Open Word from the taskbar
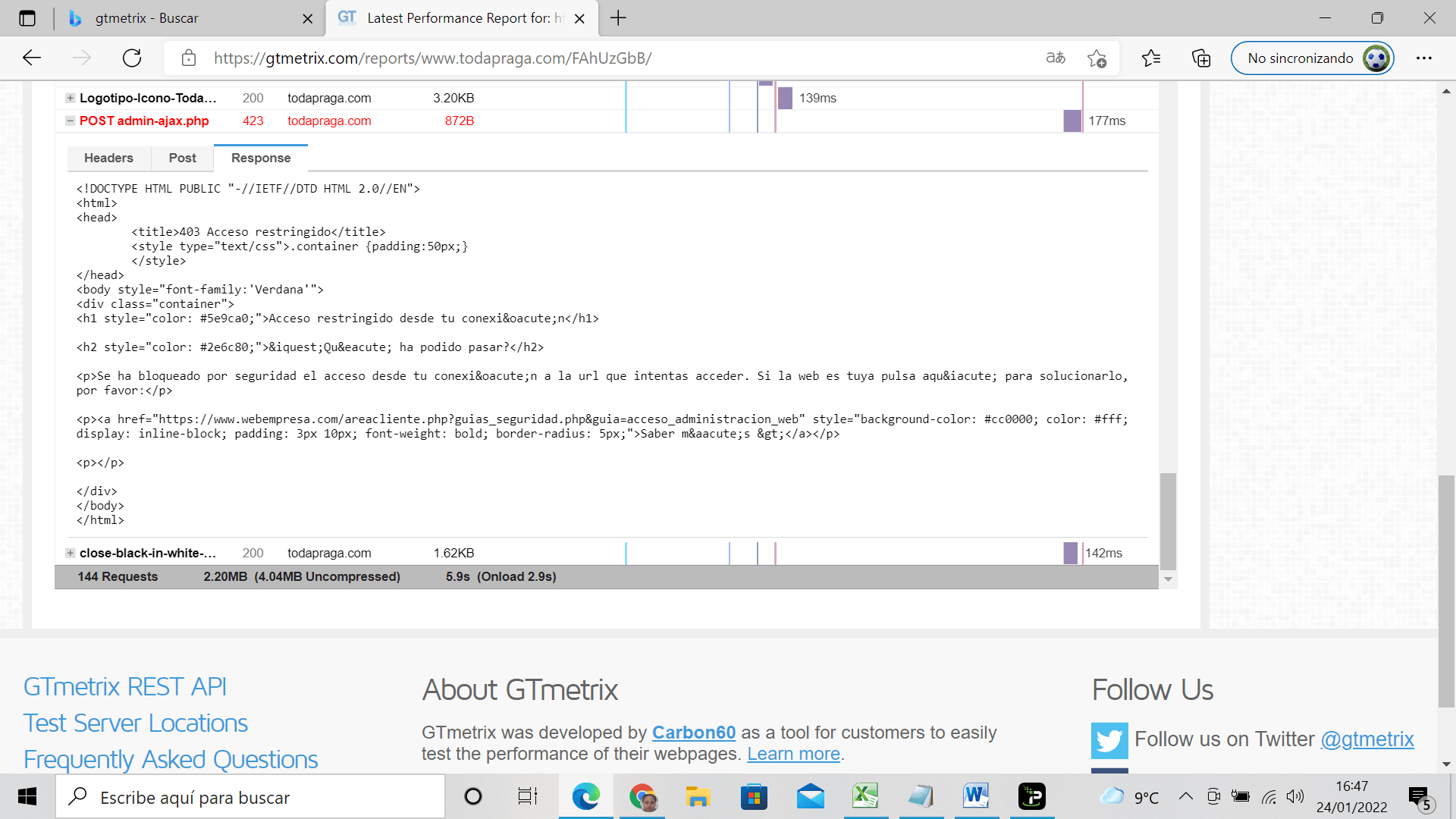Screen dimensions: 1456x819 point(976,796)
